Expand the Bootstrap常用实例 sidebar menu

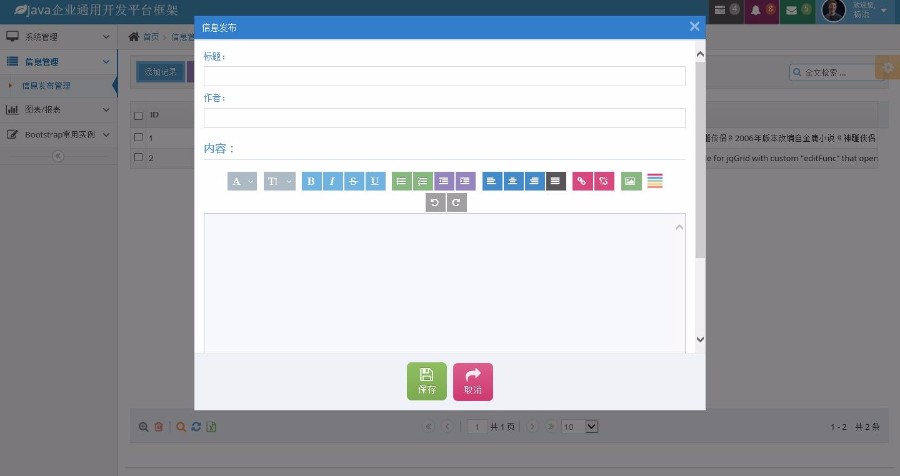(x=59, y=134)
